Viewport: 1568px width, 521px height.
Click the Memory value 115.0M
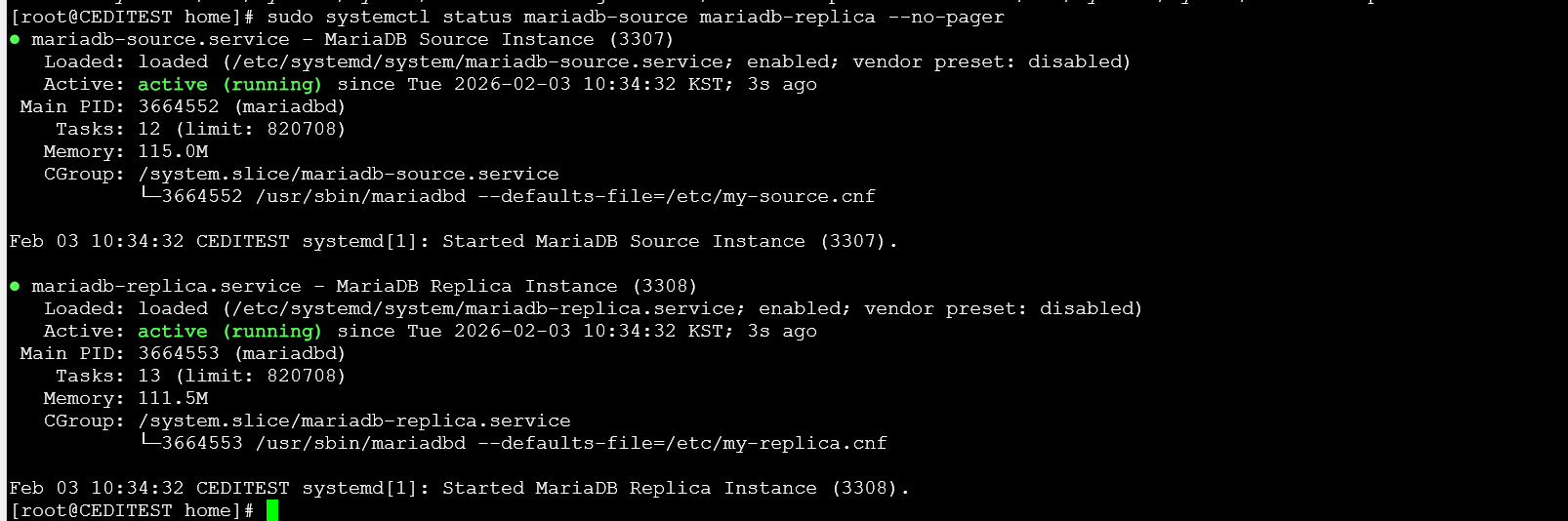pos(173,152)
